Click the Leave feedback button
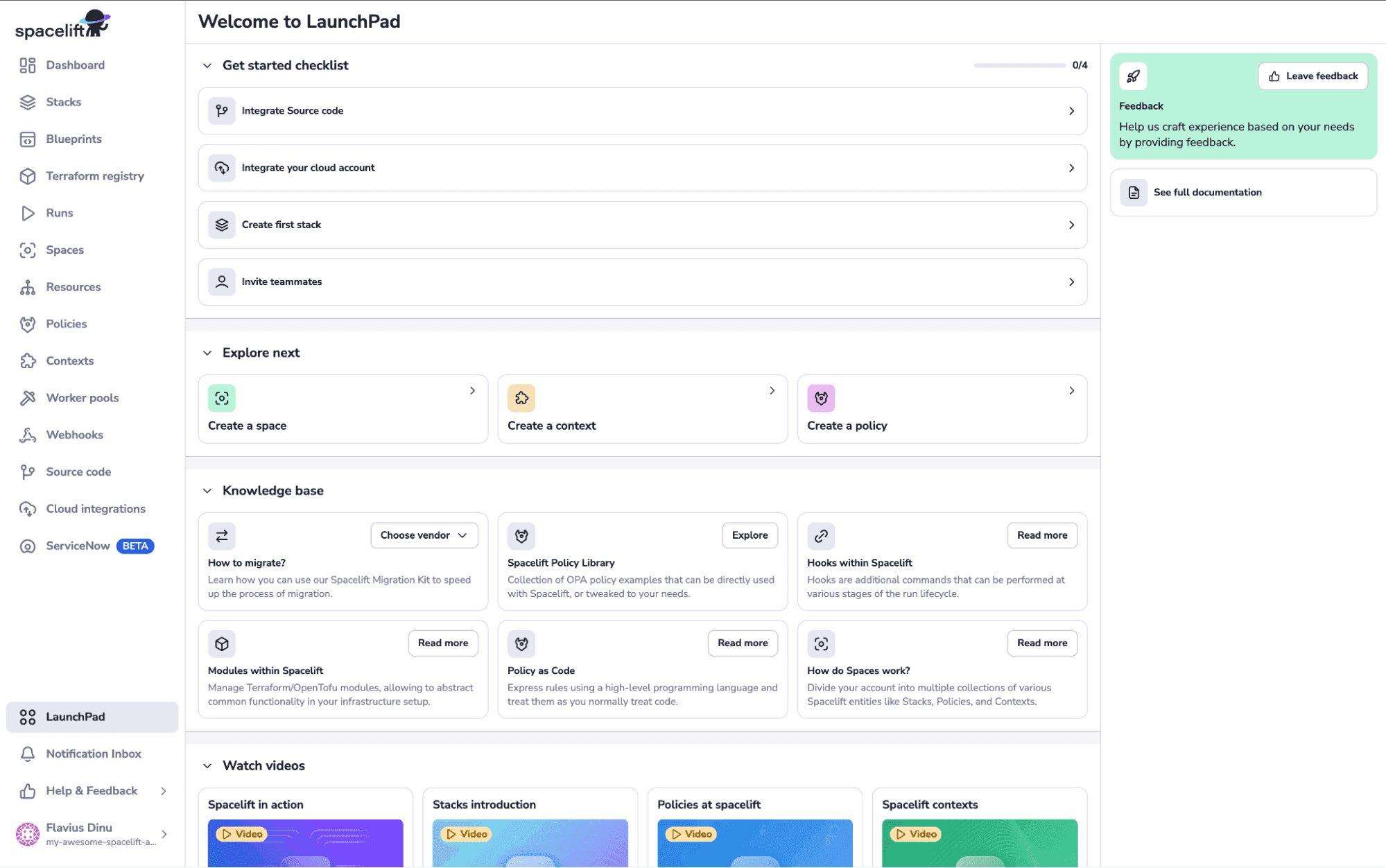 click(x=1313, y=76)
